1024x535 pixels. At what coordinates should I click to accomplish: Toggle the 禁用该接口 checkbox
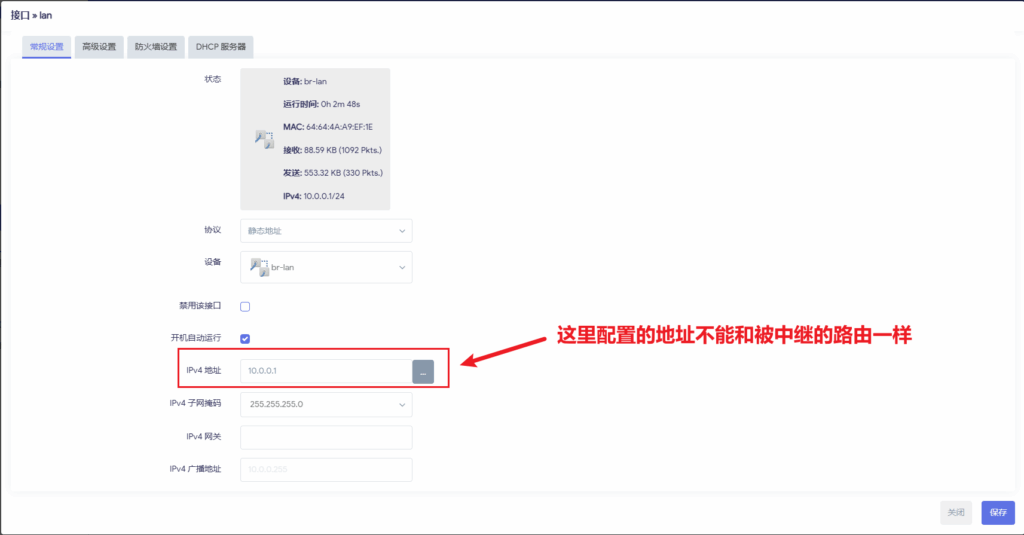click(245, 306)
